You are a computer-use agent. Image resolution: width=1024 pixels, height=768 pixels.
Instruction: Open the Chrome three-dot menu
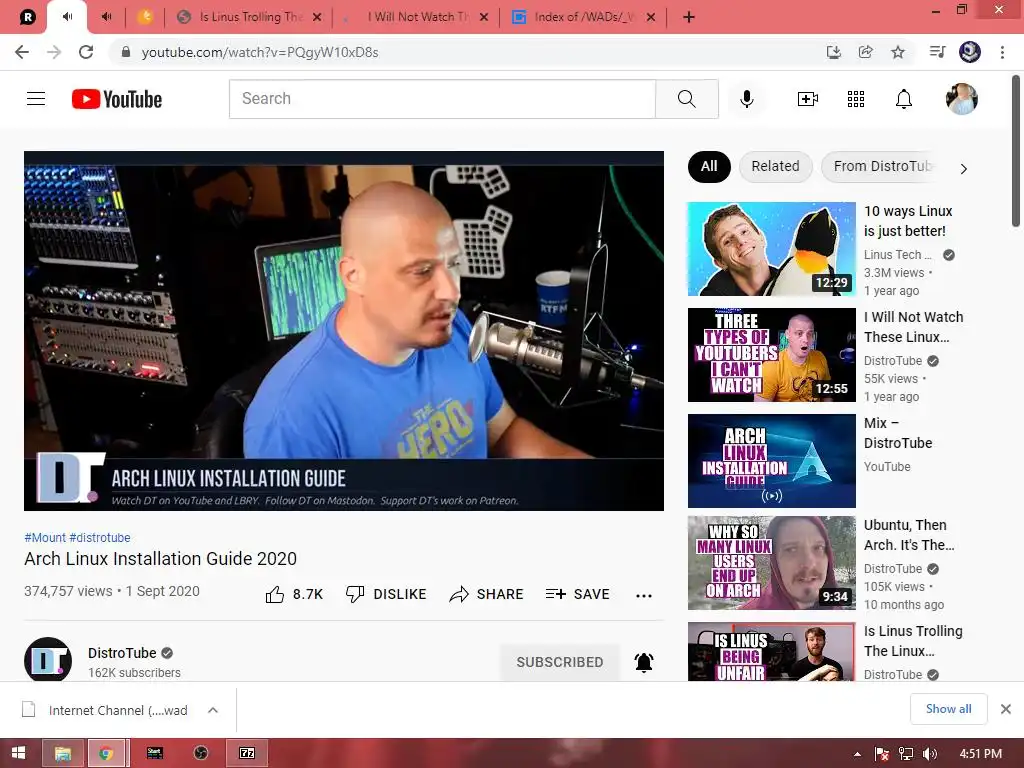pyautogui.click(x=1002, y=52)
